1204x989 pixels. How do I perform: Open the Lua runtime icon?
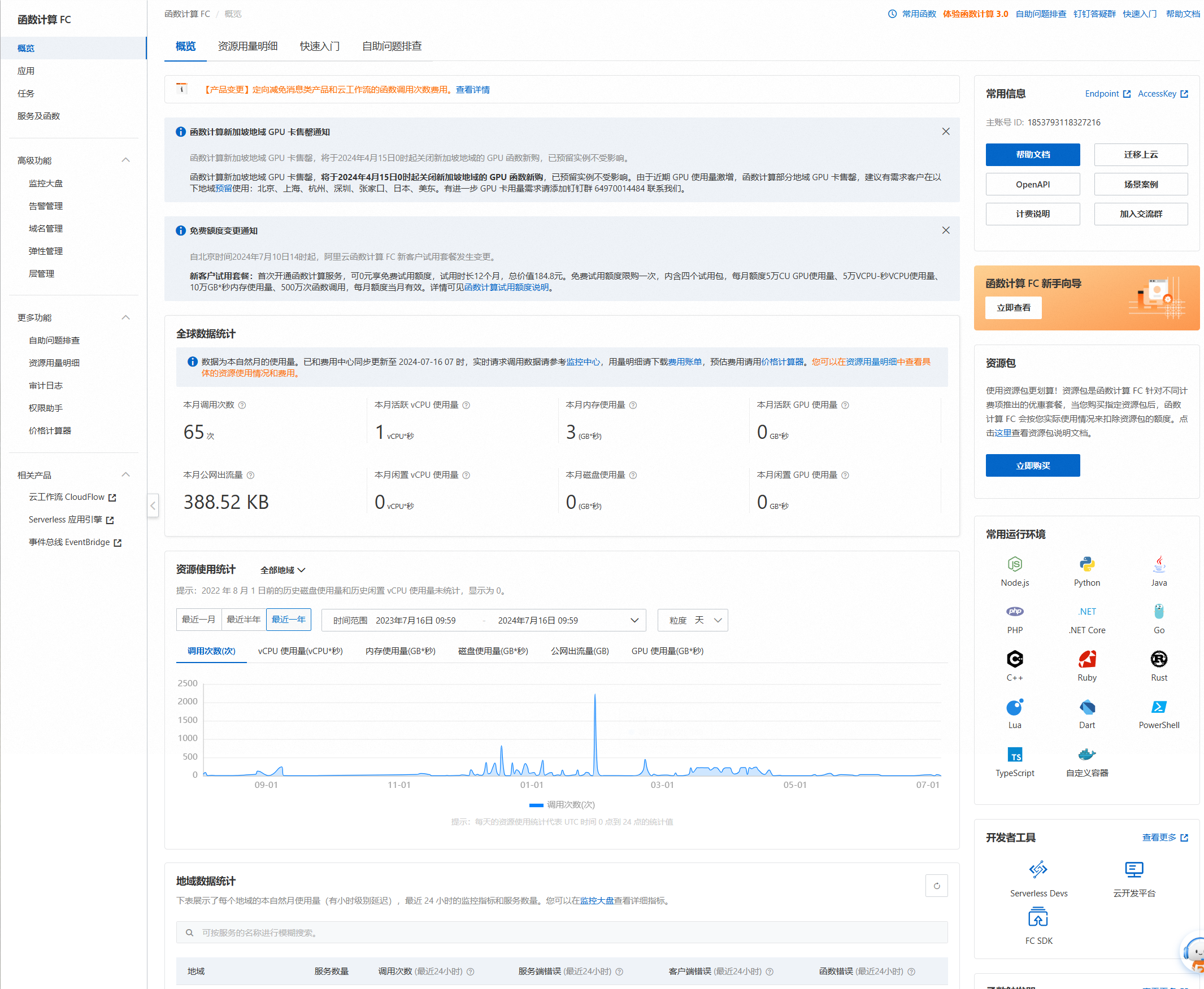click(1015, 707)
